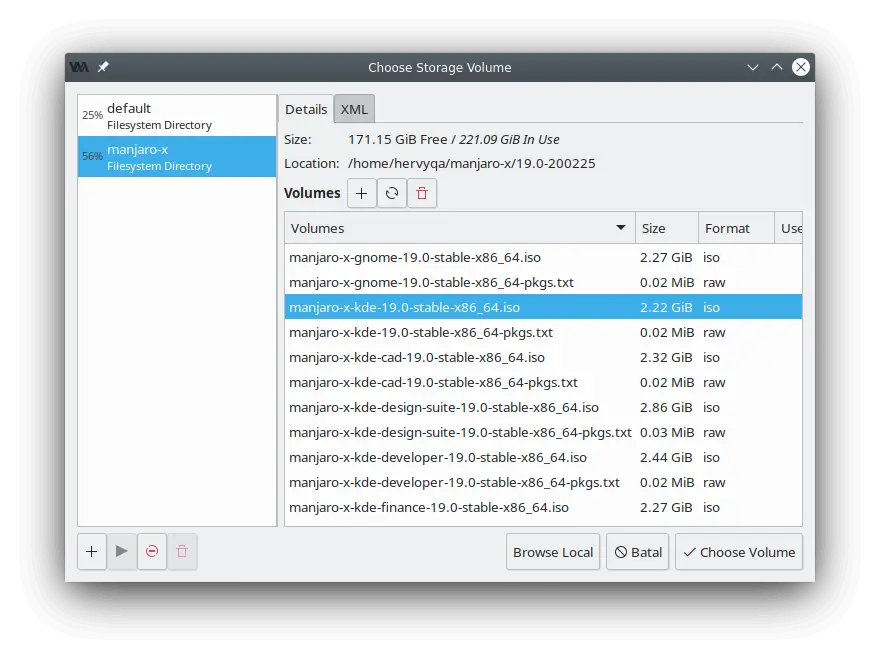Select manjaro-x-kde-developer-19.0-stable-x86_64.iso volume

pos(543,457)
